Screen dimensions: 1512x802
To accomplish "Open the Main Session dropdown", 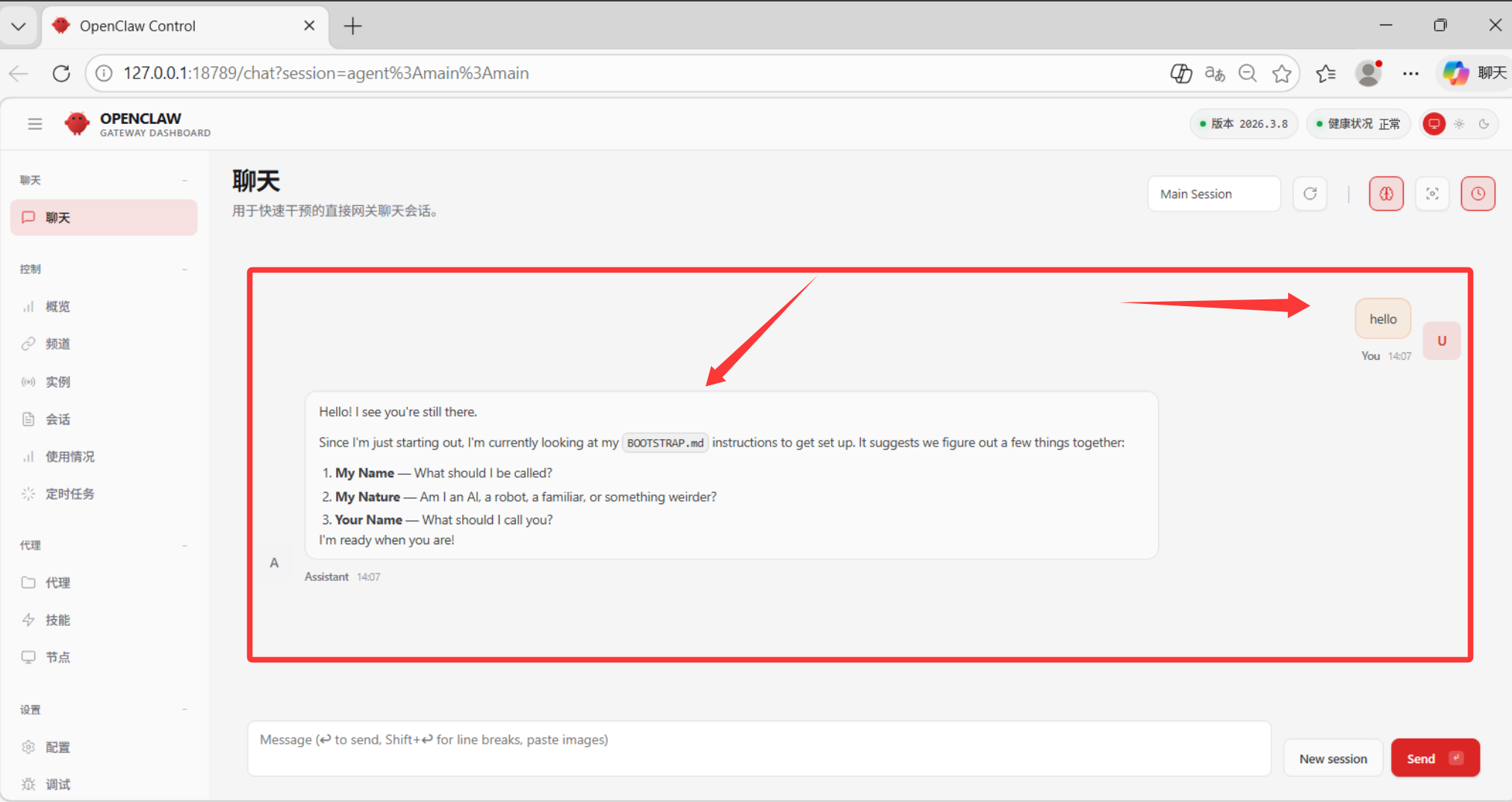I will [x=1213, y=194].
